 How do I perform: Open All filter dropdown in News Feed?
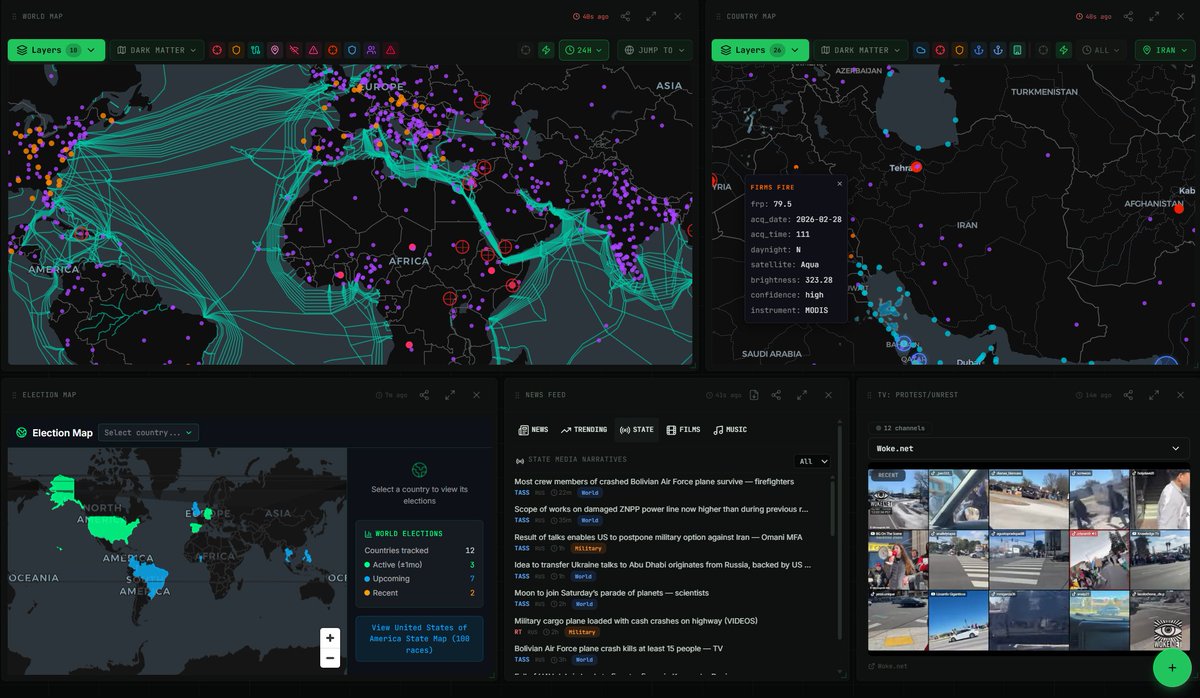[x=812, y=461]
